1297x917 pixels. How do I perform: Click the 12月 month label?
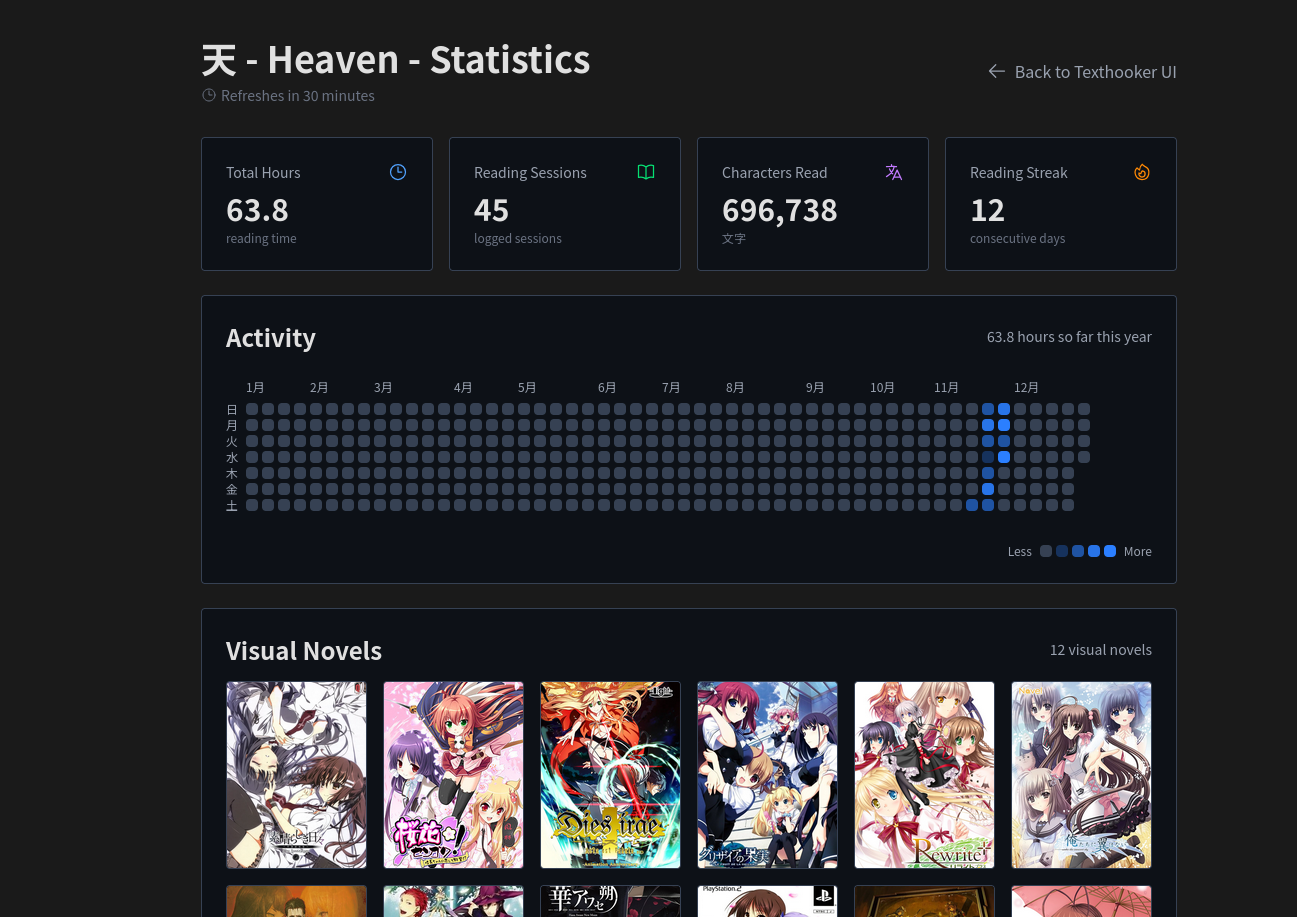pyautogui.click(x=1027, y=387)
